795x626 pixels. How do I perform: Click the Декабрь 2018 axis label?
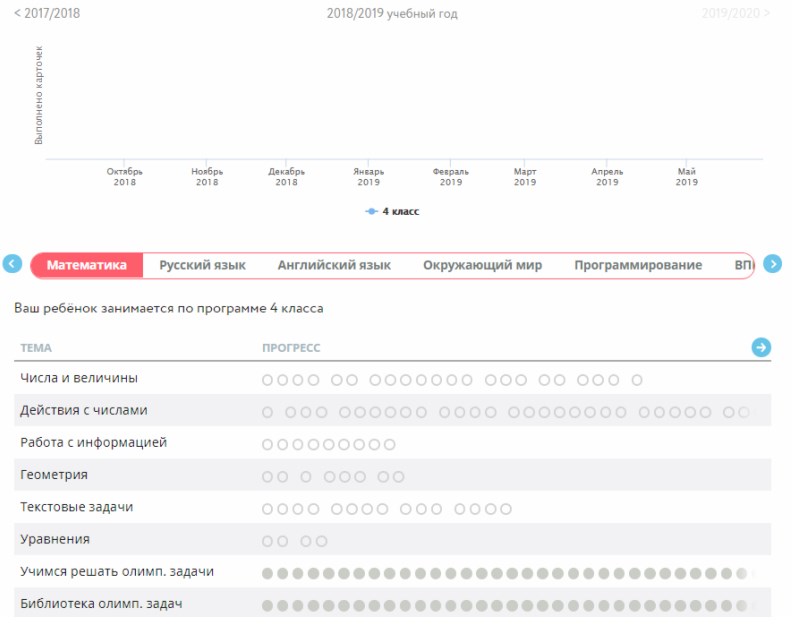coord(286,177)
